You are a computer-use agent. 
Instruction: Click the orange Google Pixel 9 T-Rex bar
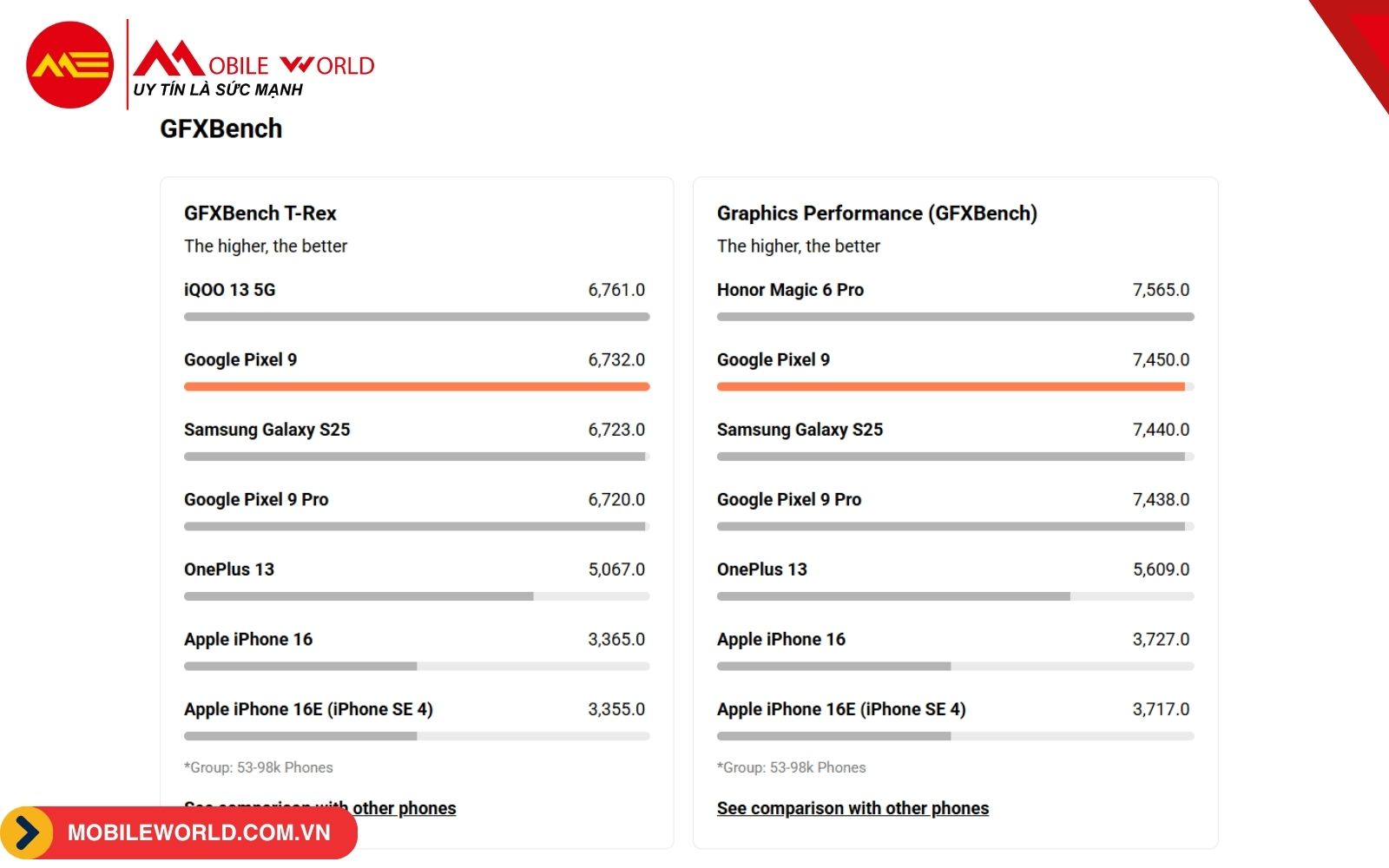click(417, 387)
